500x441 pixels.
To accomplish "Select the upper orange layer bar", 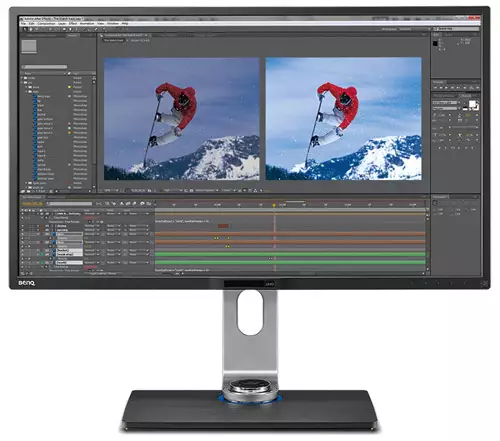I will [290, 234].
